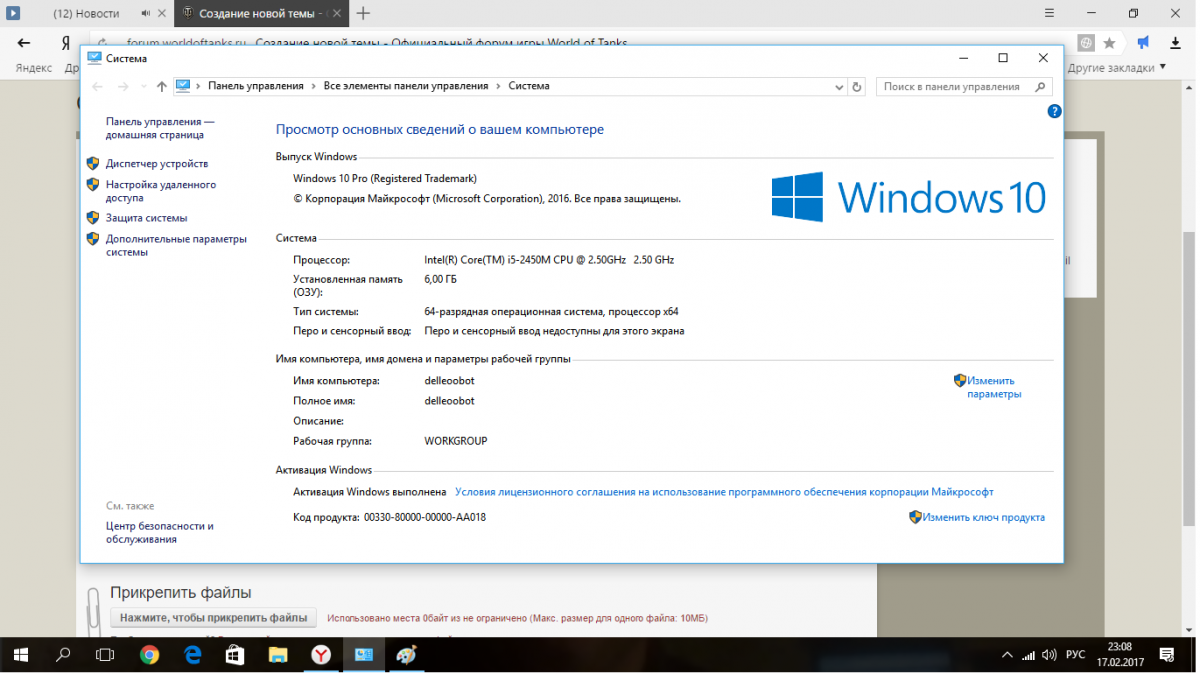Open the browser hamburger menu
The height and width of the screenshot is (674, 1200).
tap(1048, 13)
